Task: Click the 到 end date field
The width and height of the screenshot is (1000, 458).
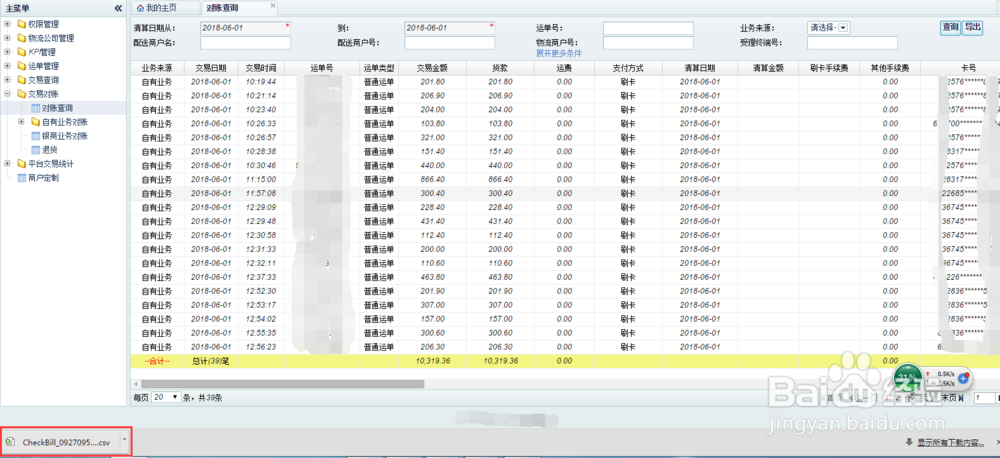Action: click(450, 28)
